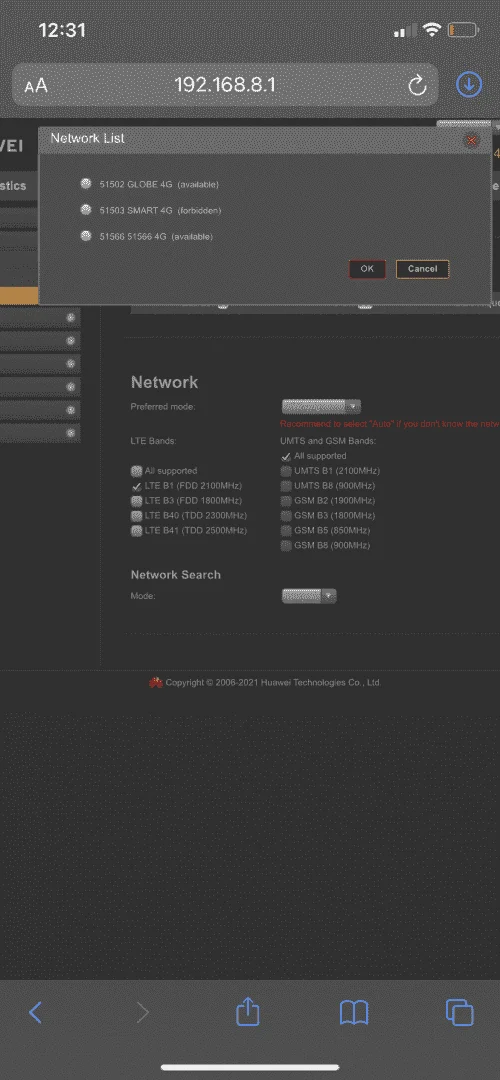Click the Wi-Fi icon in the status bar
The width and height of the screenshot is (500, 1080).
tap(432, 30)
